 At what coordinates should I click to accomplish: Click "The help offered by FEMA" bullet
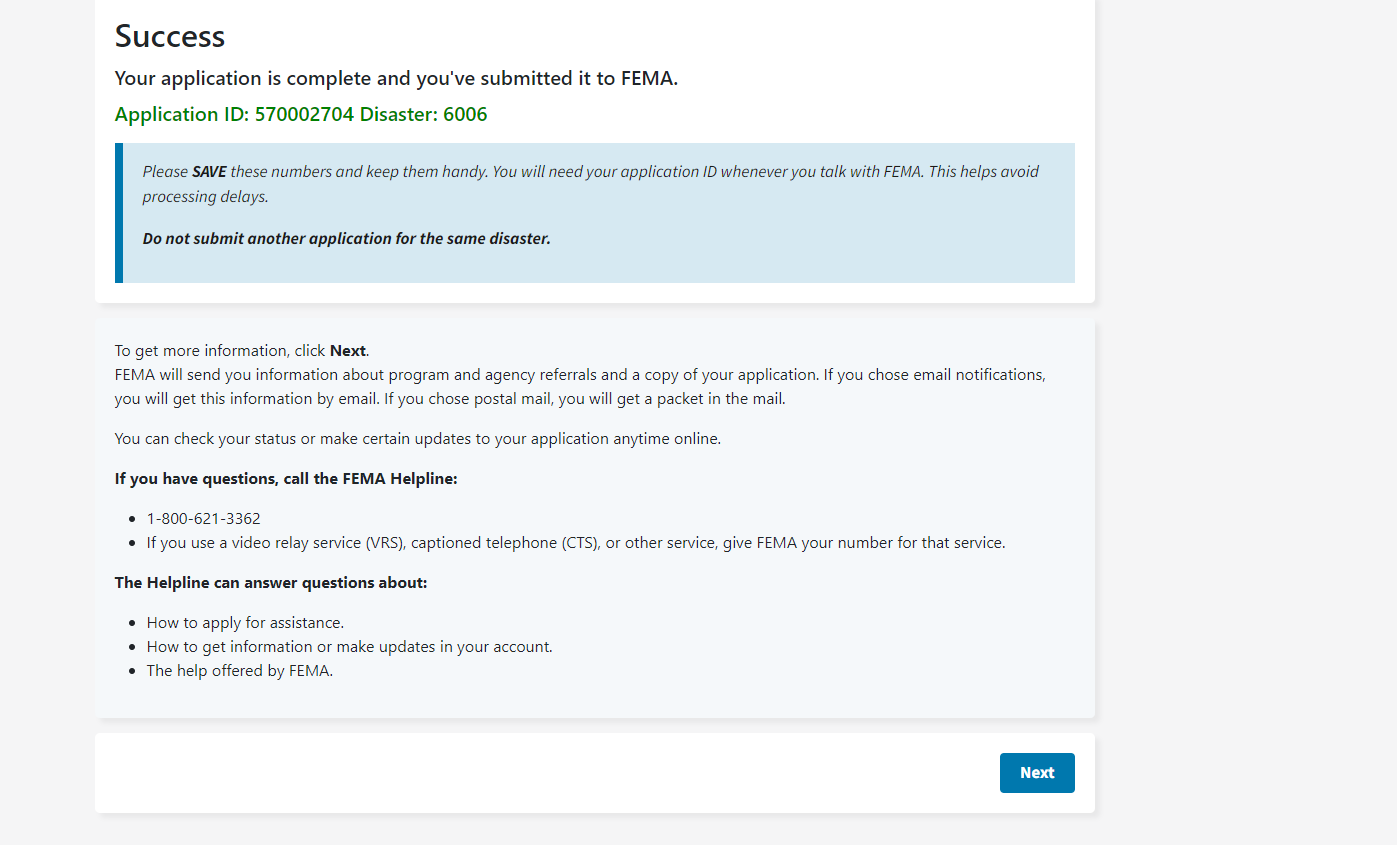click(x=239, y=671)
